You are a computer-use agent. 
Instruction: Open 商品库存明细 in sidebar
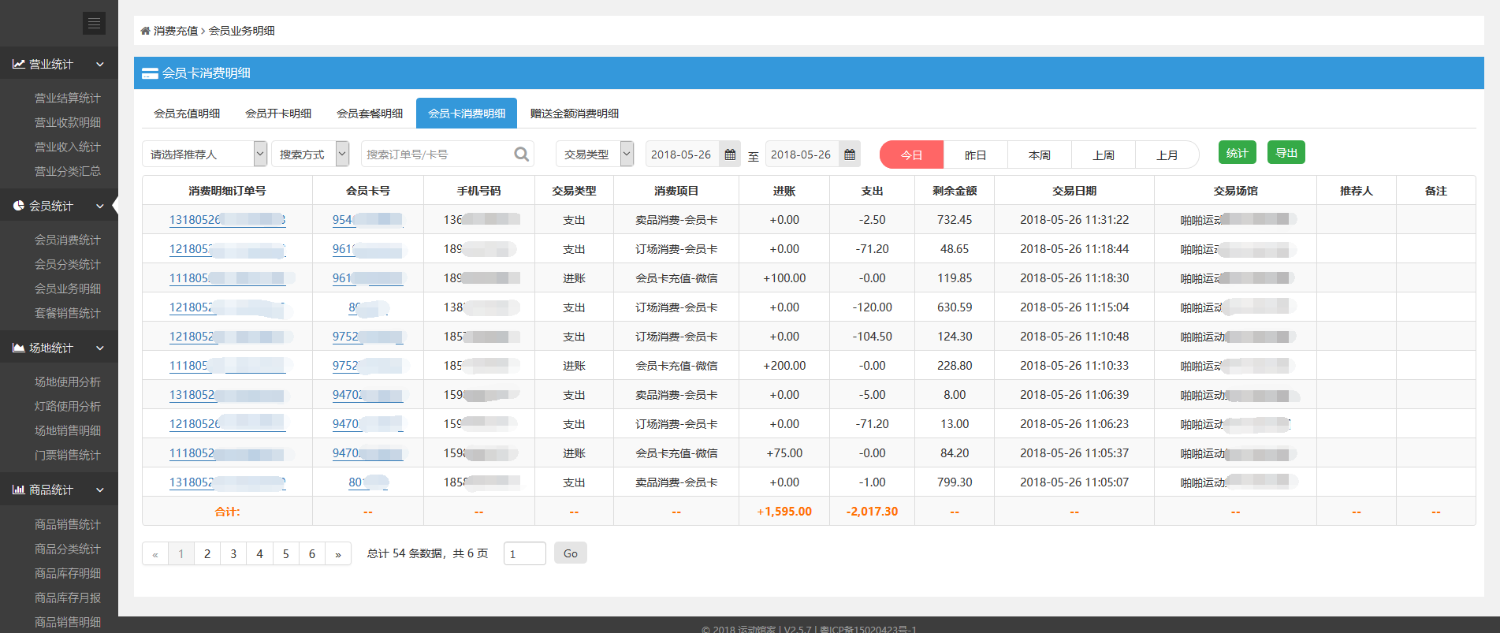(x=68, y=573)
